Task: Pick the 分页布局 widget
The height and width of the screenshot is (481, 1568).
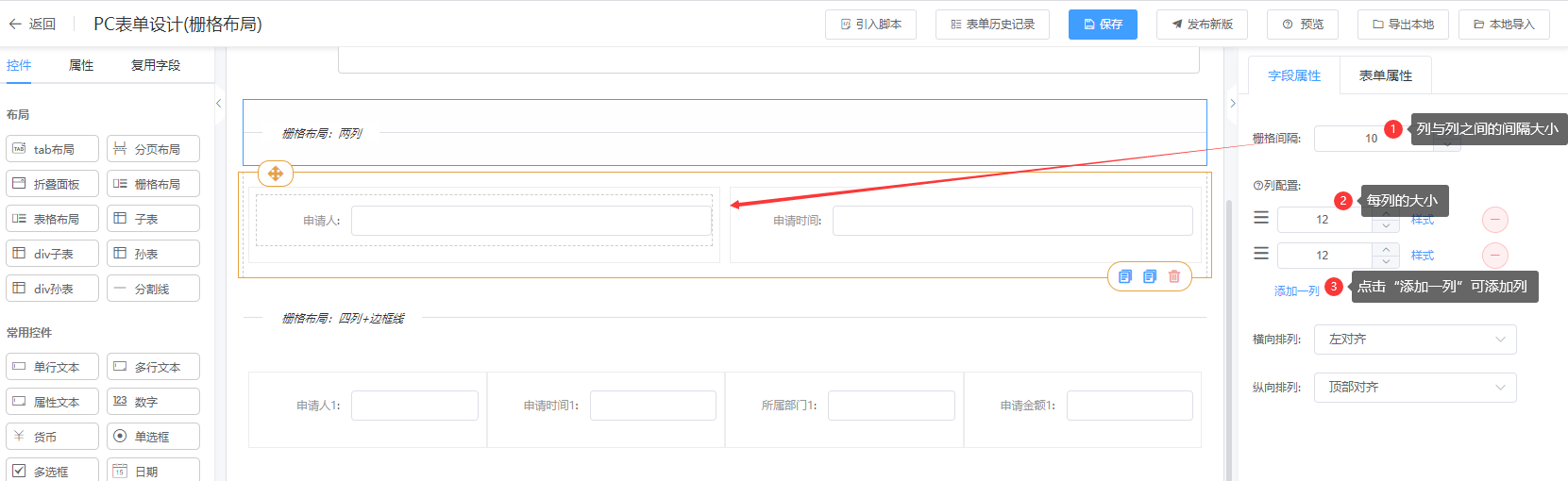Action: tap(153, 149)
